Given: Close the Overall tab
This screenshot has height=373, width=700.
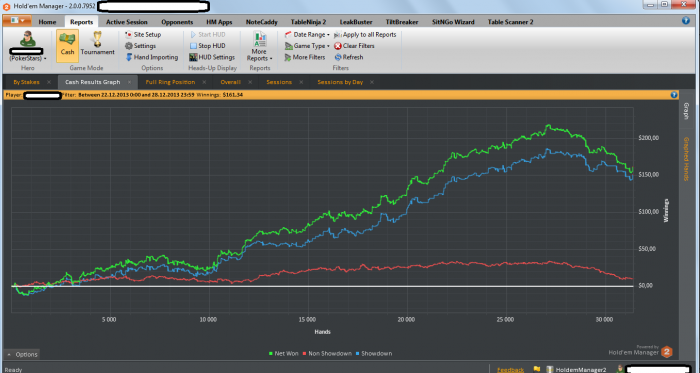Looking at the screenshot, I should 250,82.
